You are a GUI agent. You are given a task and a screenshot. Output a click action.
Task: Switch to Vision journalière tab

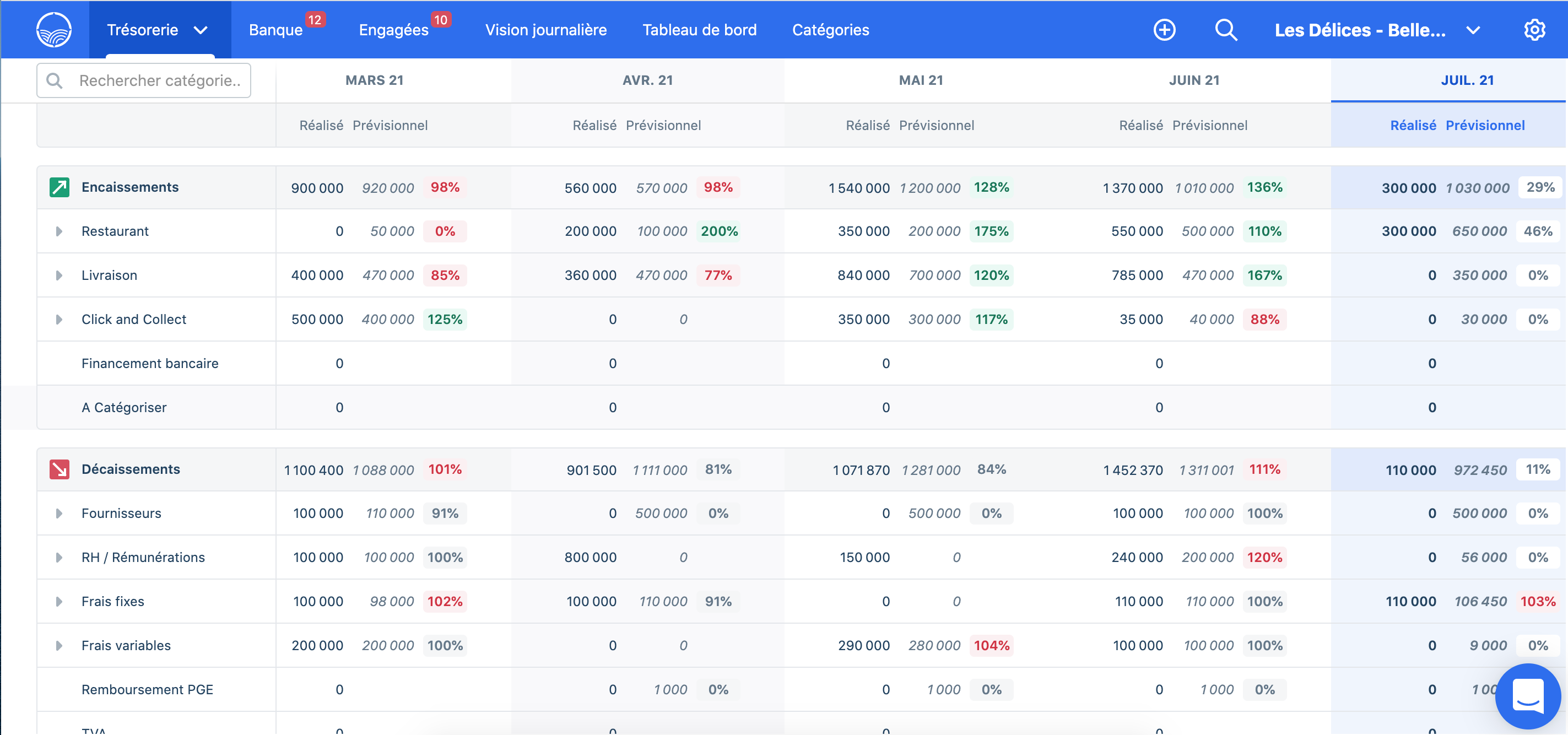pyautogui.click(x=545, y=30)
